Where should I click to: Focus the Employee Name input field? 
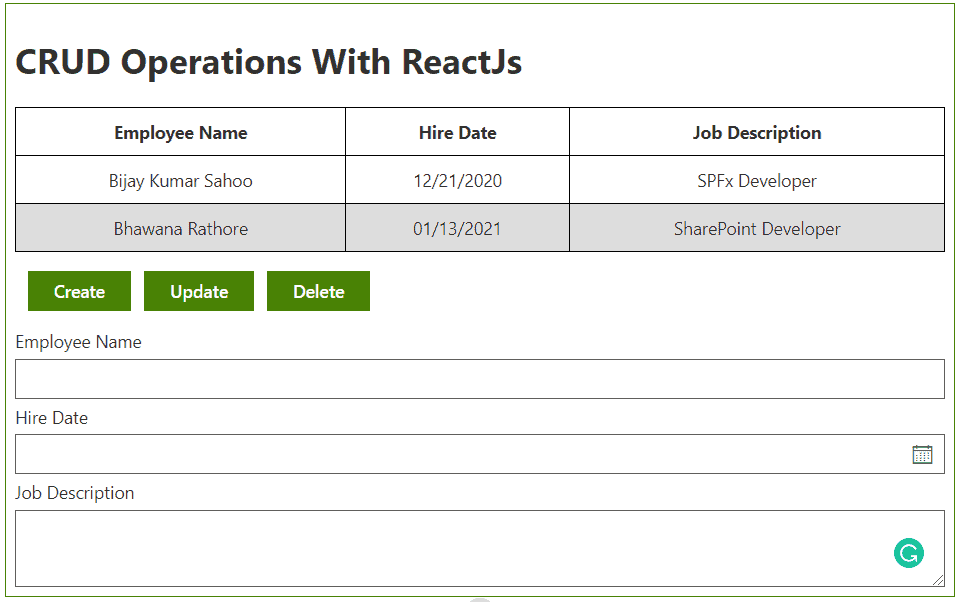(x=480, y=379)
